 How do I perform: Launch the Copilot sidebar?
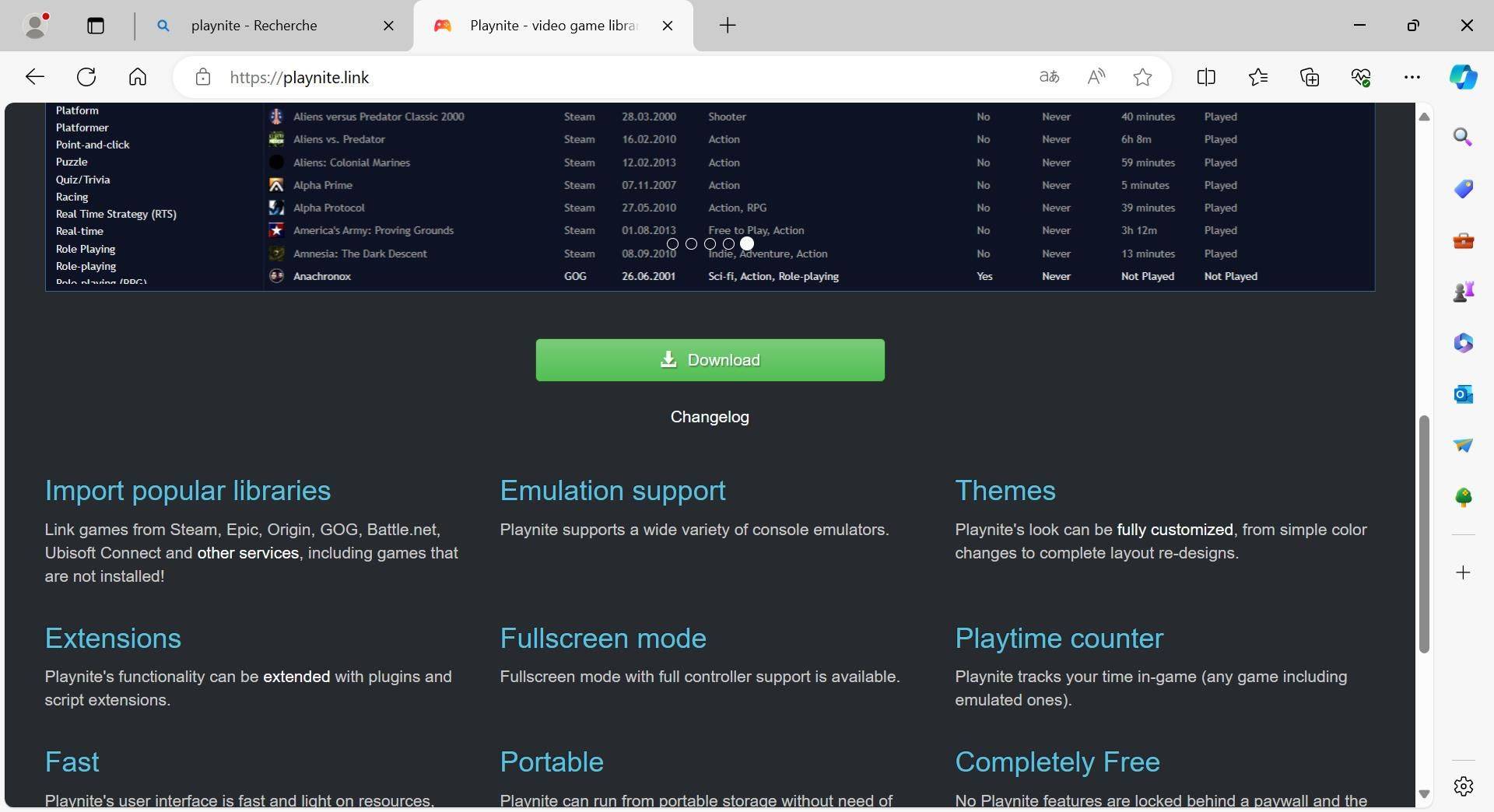click(x=1464, y=77)
